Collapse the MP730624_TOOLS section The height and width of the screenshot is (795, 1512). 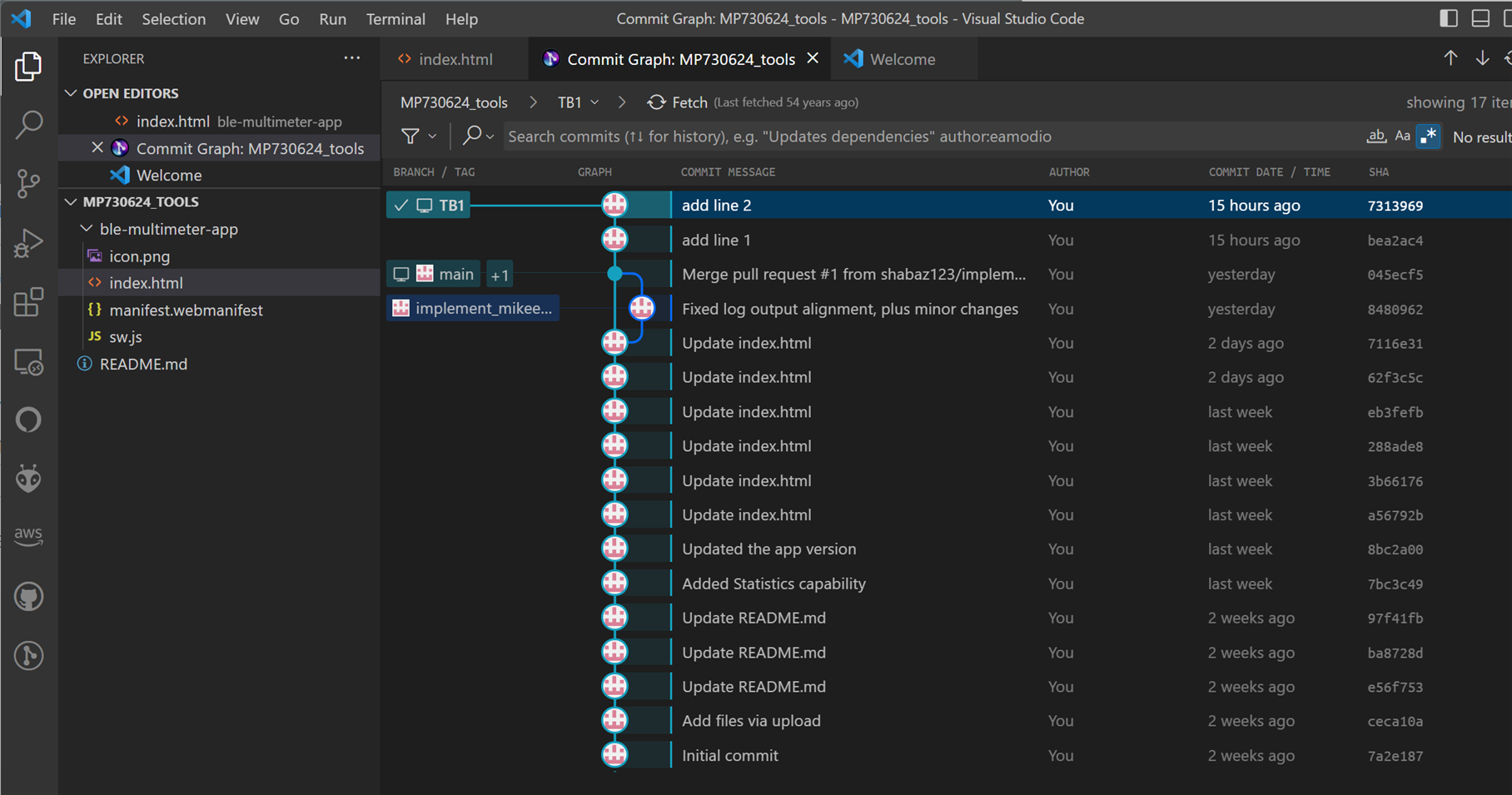click(72, 201)
